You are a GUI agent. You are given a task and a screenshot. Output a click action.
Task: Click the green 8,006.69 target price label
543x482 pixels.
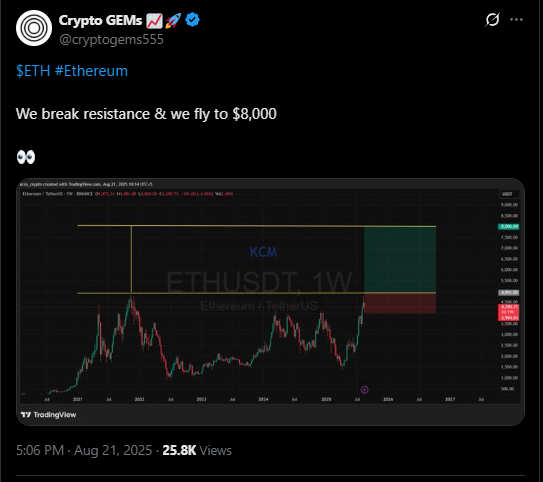point(508,226)
